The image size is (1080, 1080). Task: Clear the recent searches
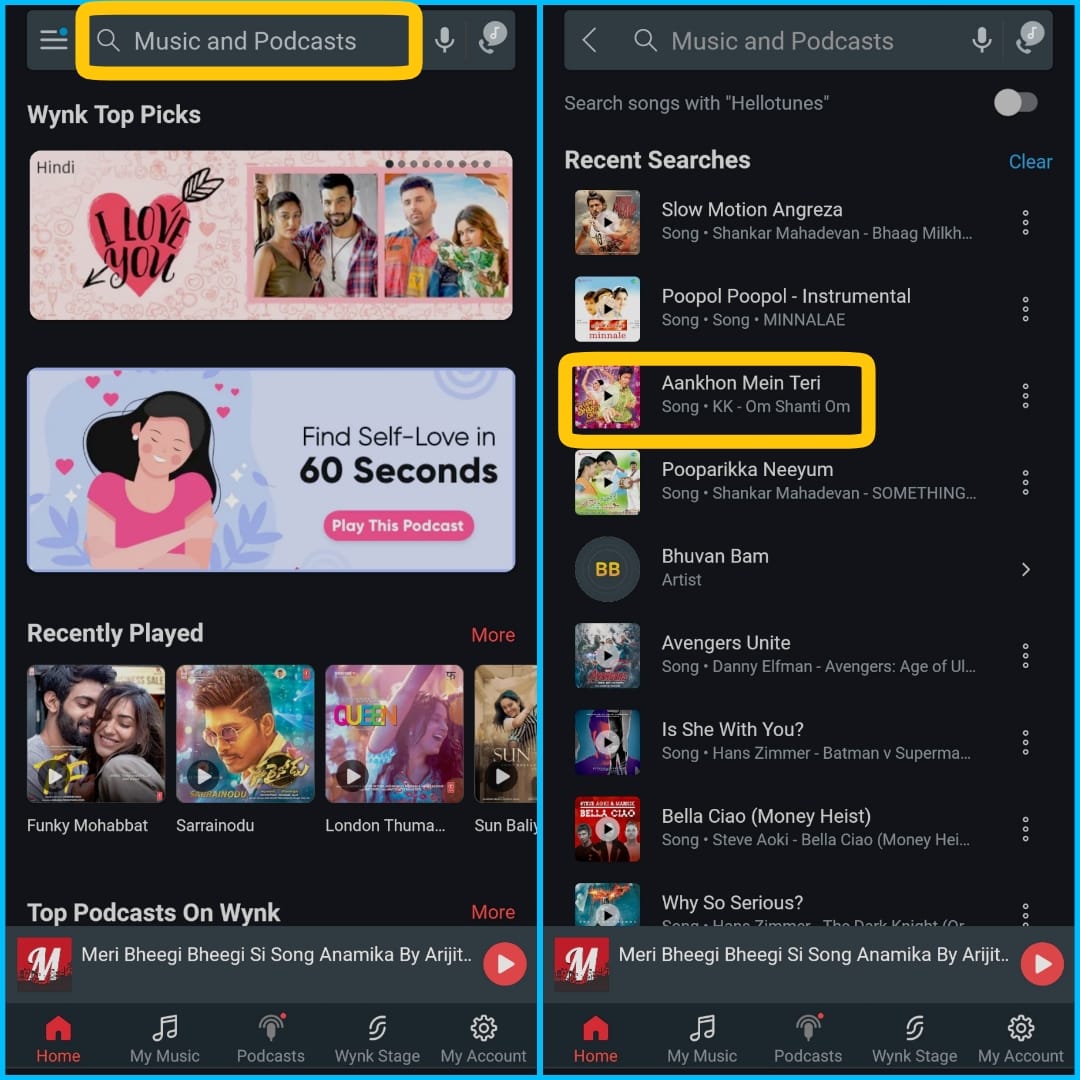[x=1030, y=161]
